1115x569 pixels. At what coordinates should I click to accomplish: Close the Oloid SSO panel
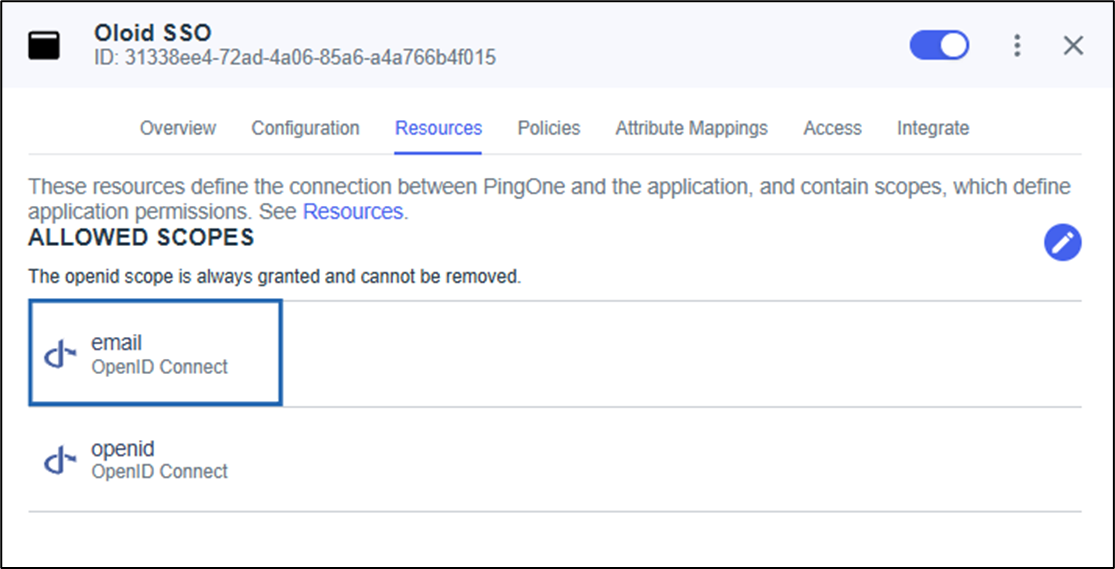(1073, 46)
